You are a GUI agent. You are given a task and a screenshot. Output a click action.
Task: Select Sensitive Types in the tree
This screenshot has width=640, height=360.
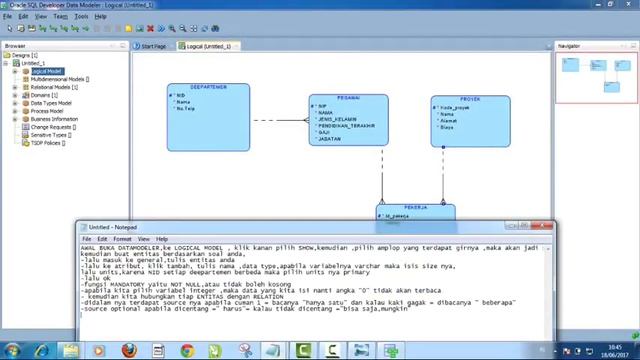51,135
